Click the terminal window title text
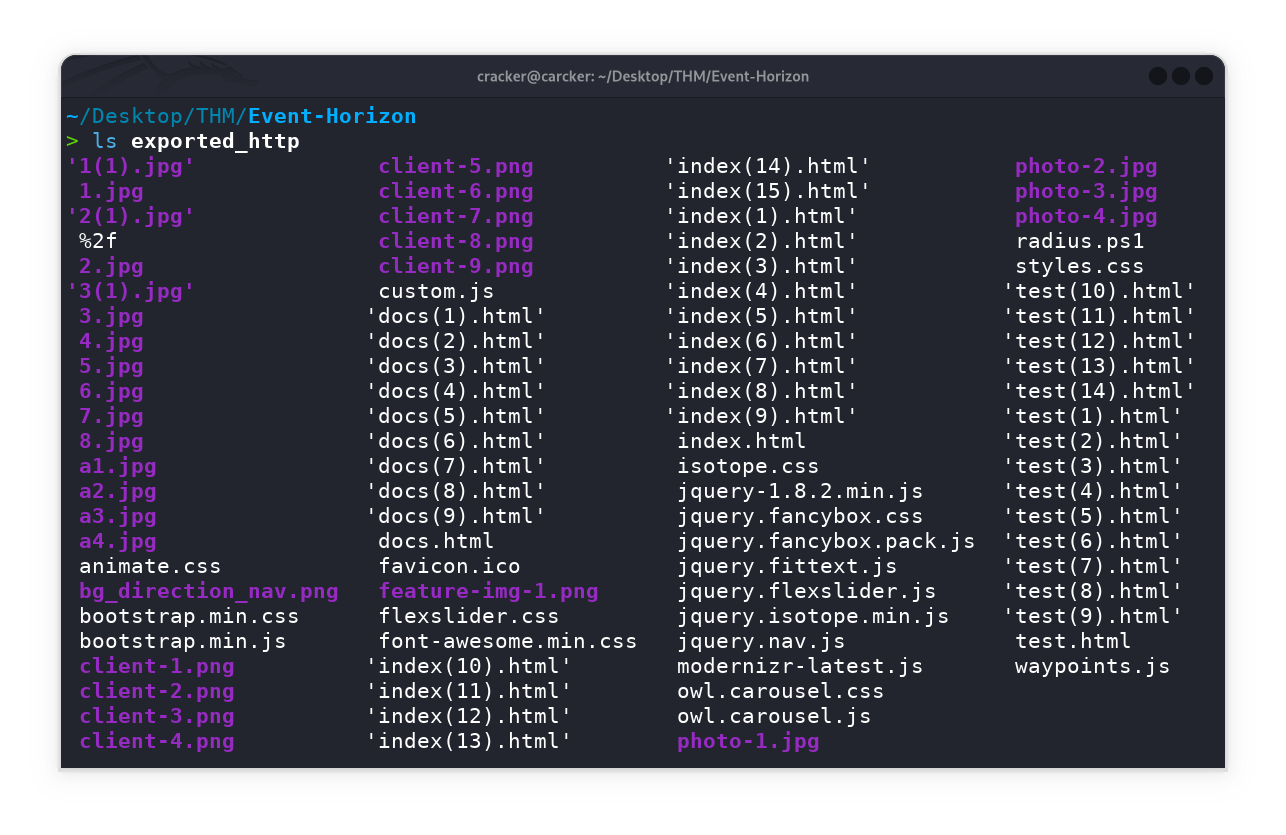This screenshot has height=835, width=1286. pos(643,76)
